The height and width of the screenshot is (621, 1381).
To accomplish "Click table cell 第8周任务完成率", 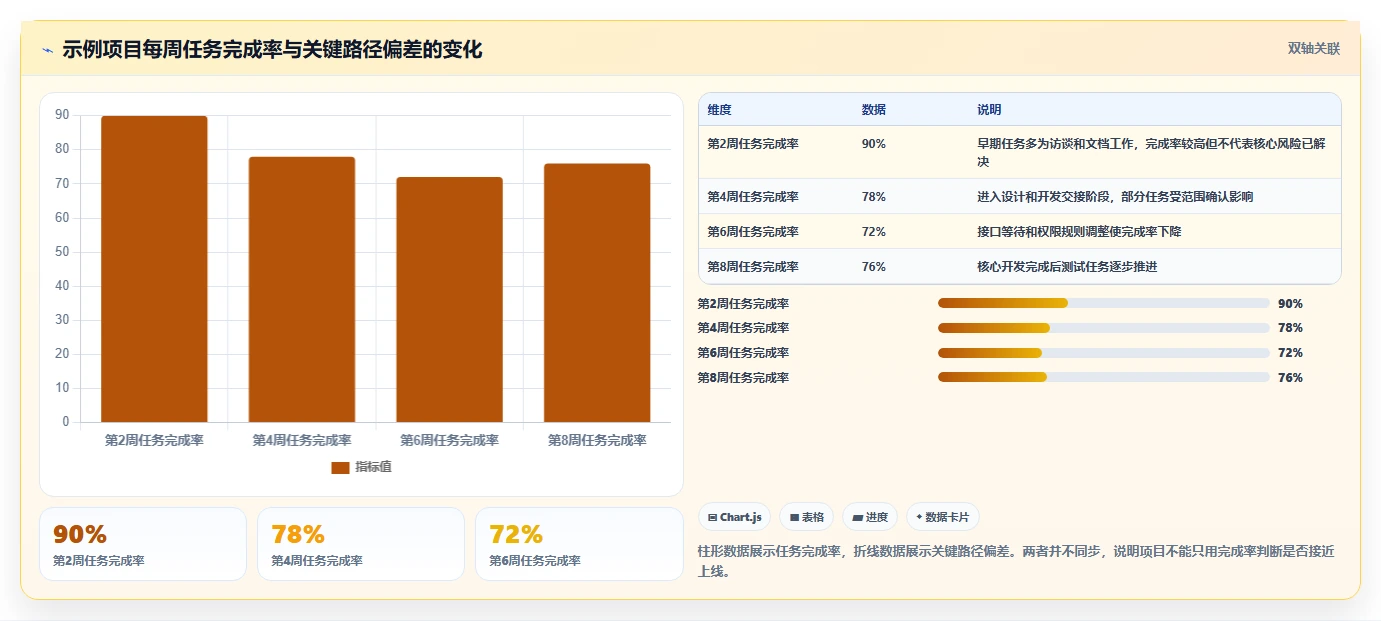I will pos(753,267).
